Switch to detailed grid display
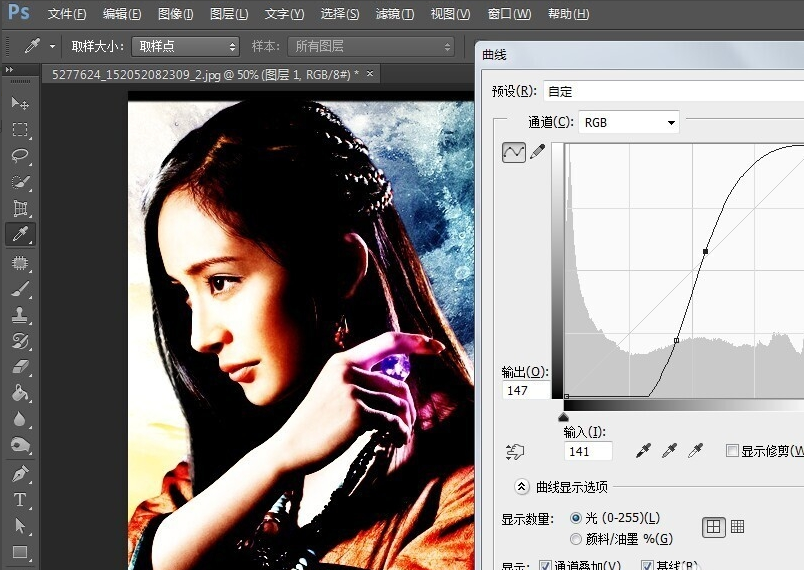Image resolution: width=804 pixels, height=570 pixels. (737, 526)
